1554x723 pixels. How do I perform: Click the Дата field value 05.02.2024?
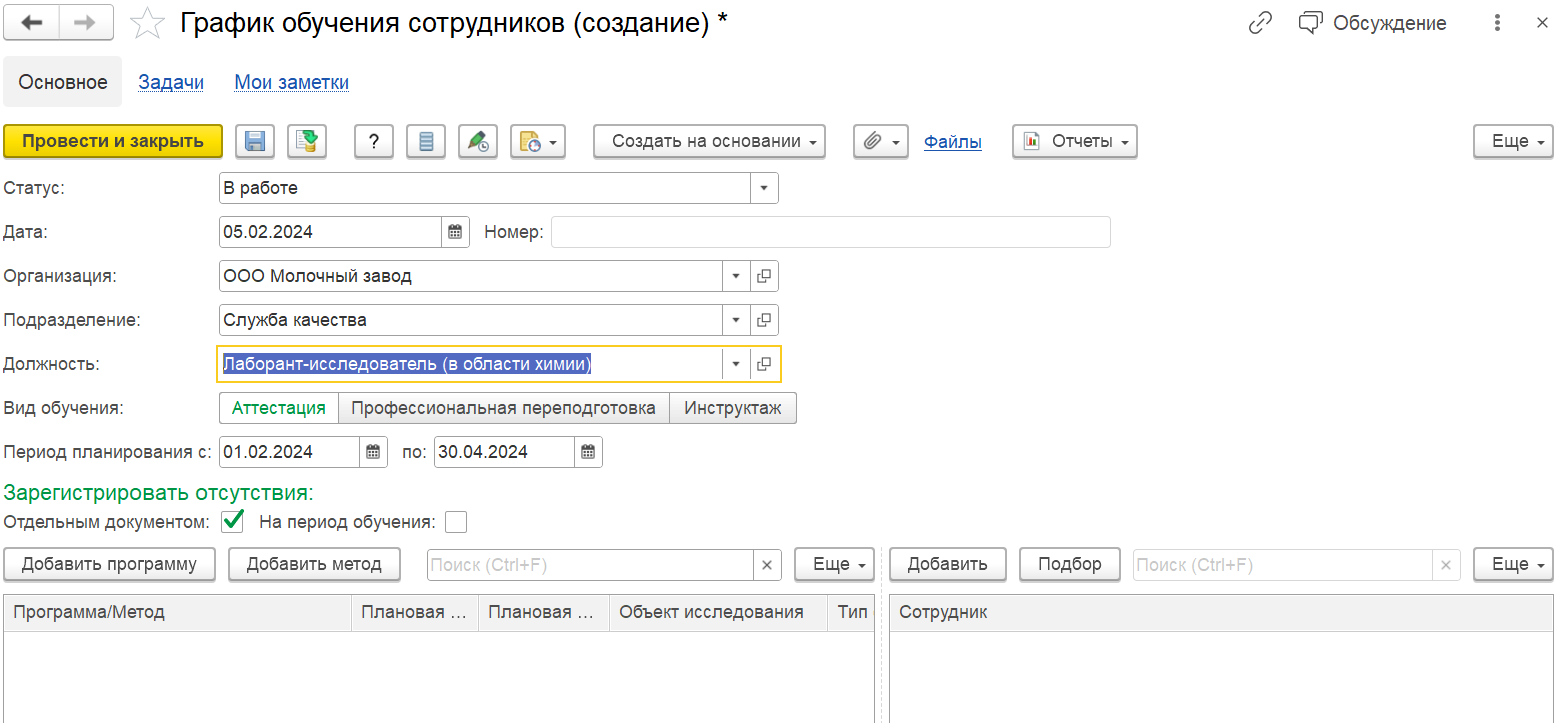click(x=330, y=232)
